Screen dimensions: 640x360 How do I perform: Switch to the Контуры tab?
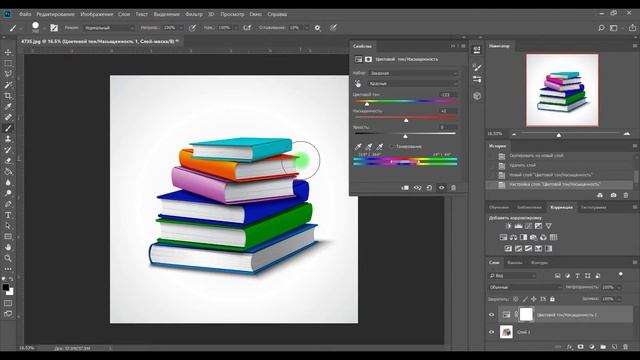pyautogui.click(x=539, y=263)
